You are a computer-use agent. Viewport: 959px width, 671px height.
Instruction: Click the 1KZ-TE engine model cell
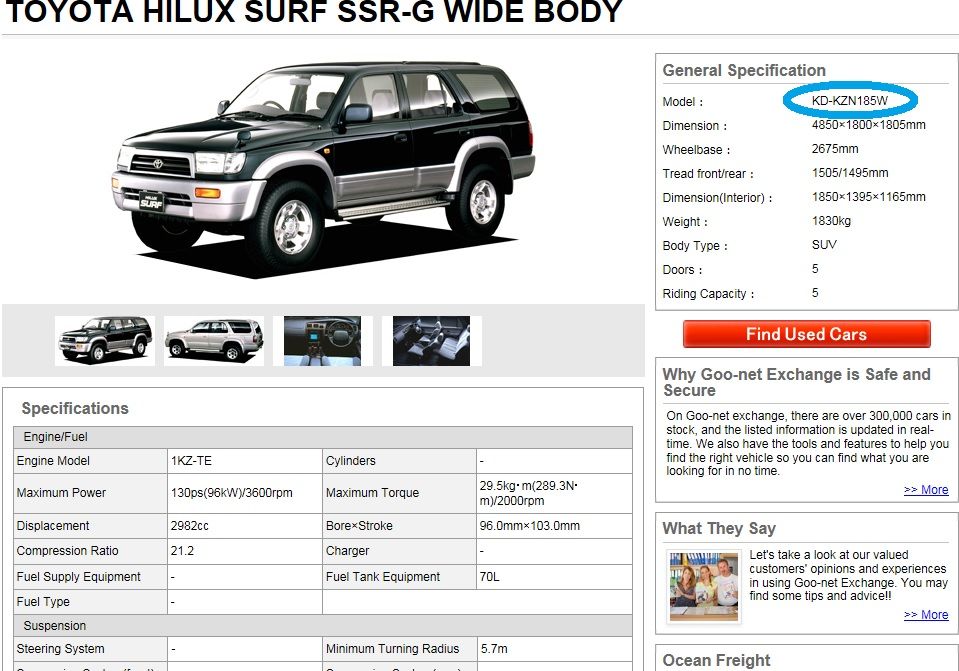click(x=245, y=461)
